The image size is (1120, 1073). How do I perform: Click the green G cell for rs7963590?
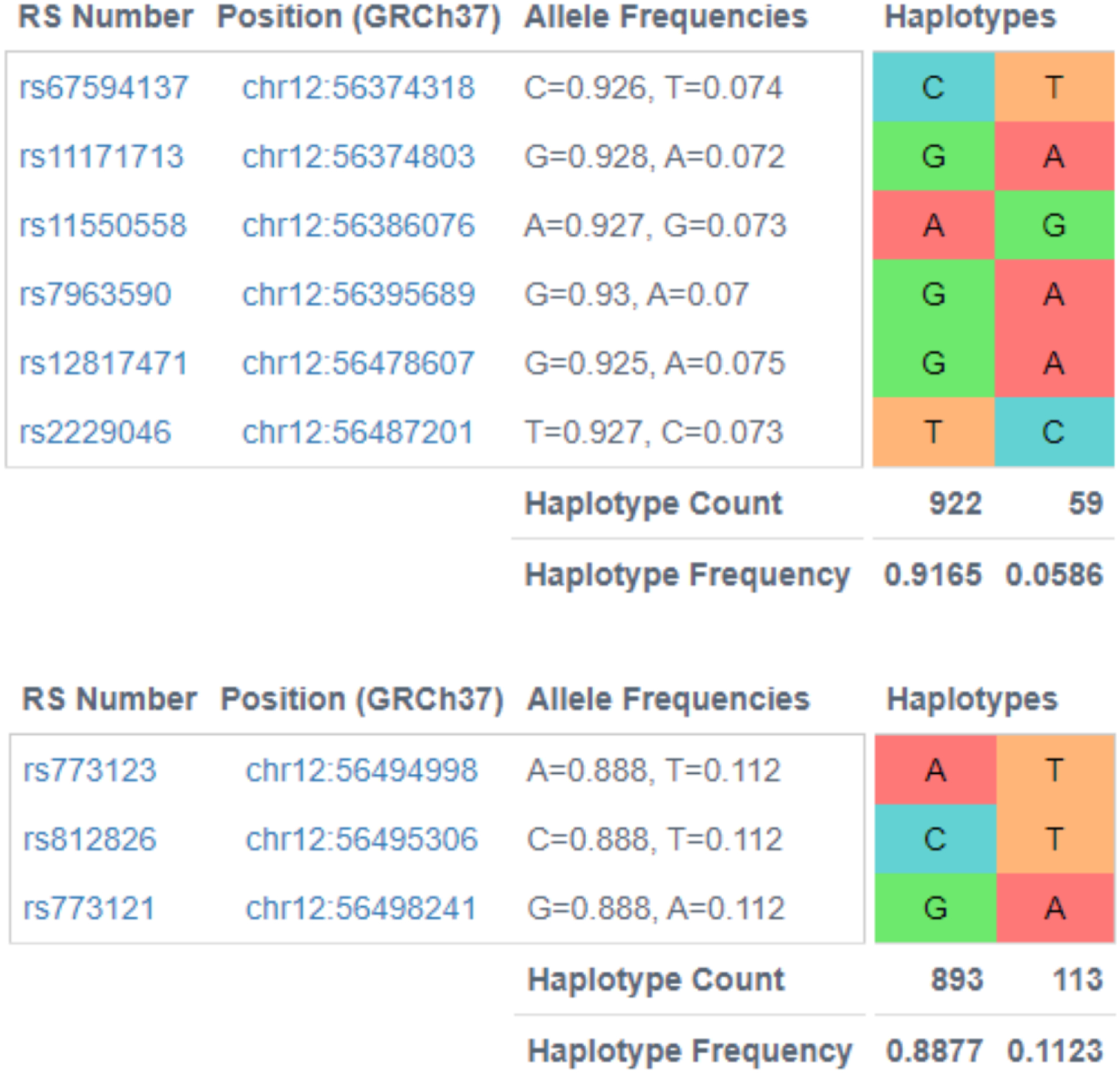tap(934, 294)
